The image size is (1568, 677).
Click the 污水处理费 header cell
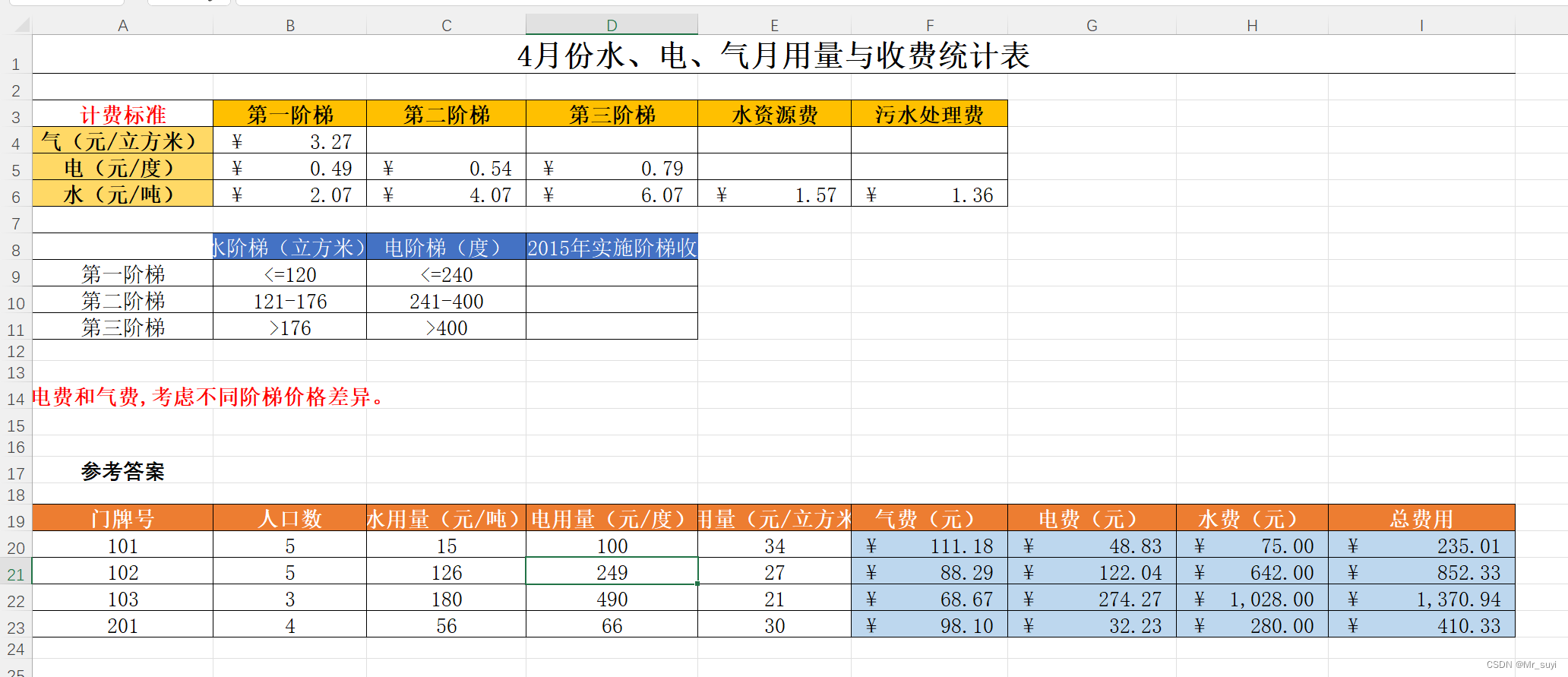pyautogui.click(x=930, y=114)
